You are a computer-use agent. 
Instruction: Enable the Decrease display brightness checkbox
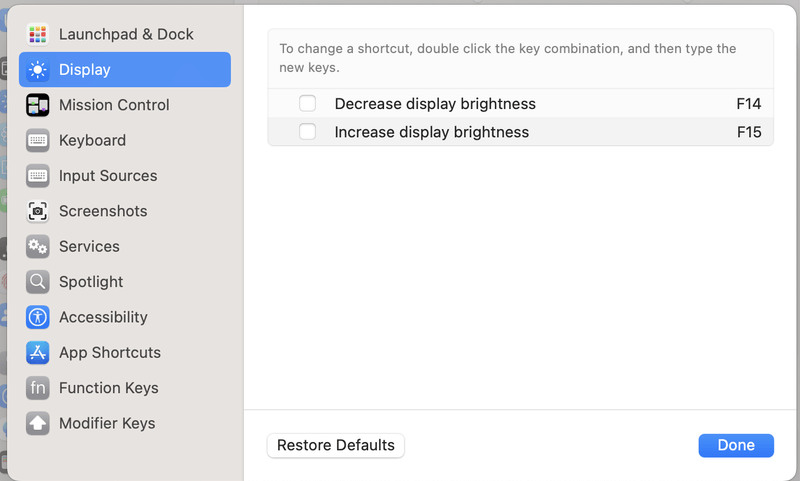(308, 104)
